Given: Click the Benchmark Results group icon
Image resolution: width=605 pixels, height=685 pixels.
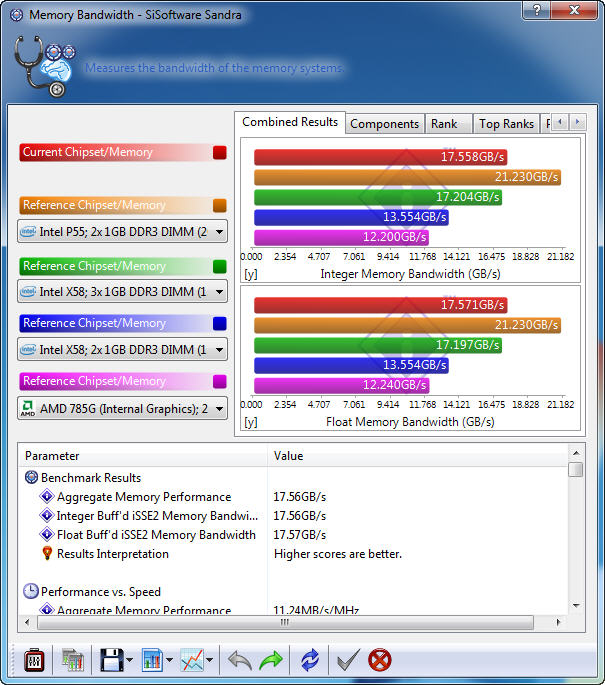Looking at the screenshot, I should [31, 477].
